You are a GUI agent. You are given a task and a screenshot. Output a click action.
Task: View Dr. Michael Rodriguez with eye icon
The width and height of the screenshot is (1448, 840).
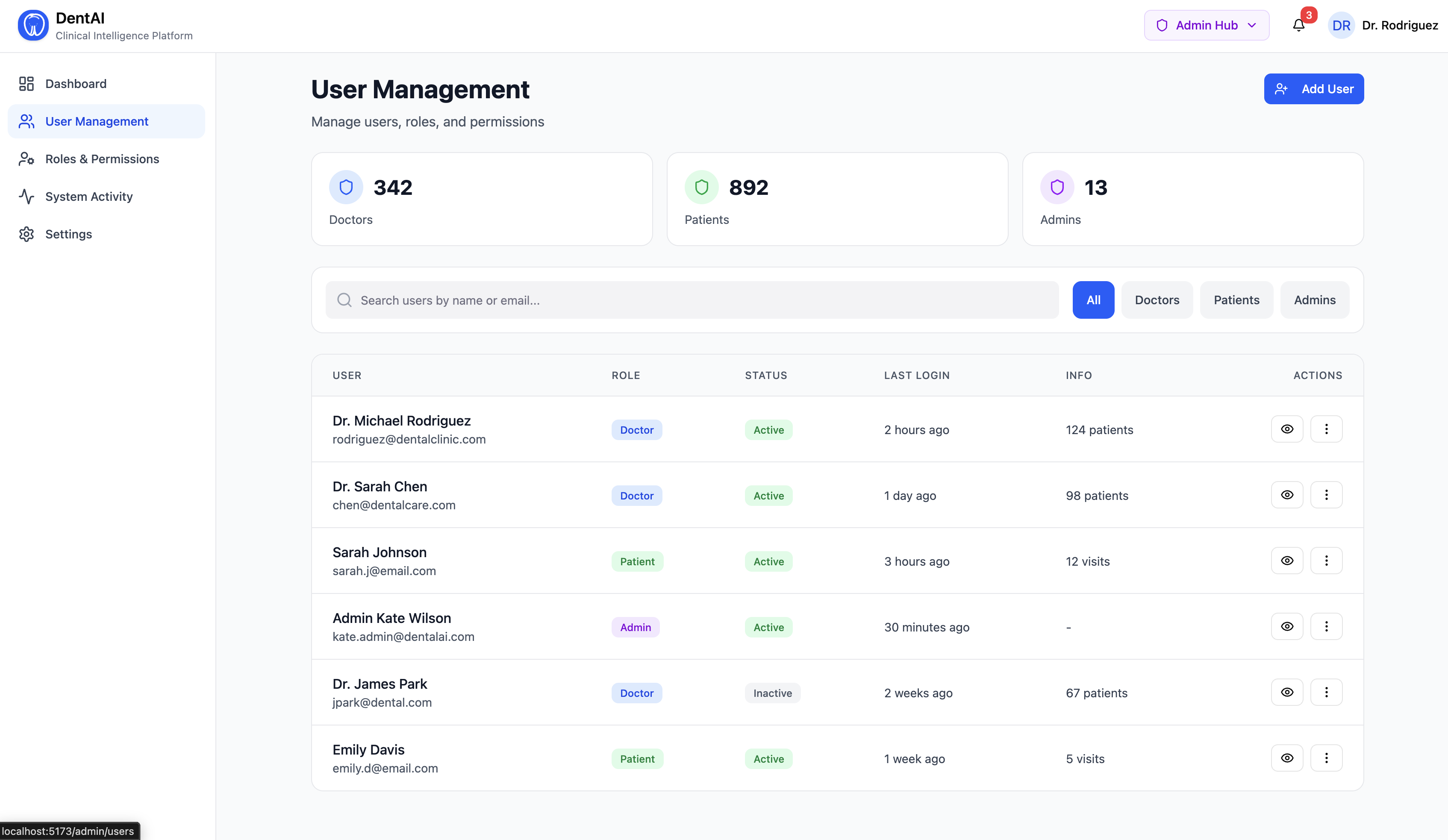[1287, 429]
